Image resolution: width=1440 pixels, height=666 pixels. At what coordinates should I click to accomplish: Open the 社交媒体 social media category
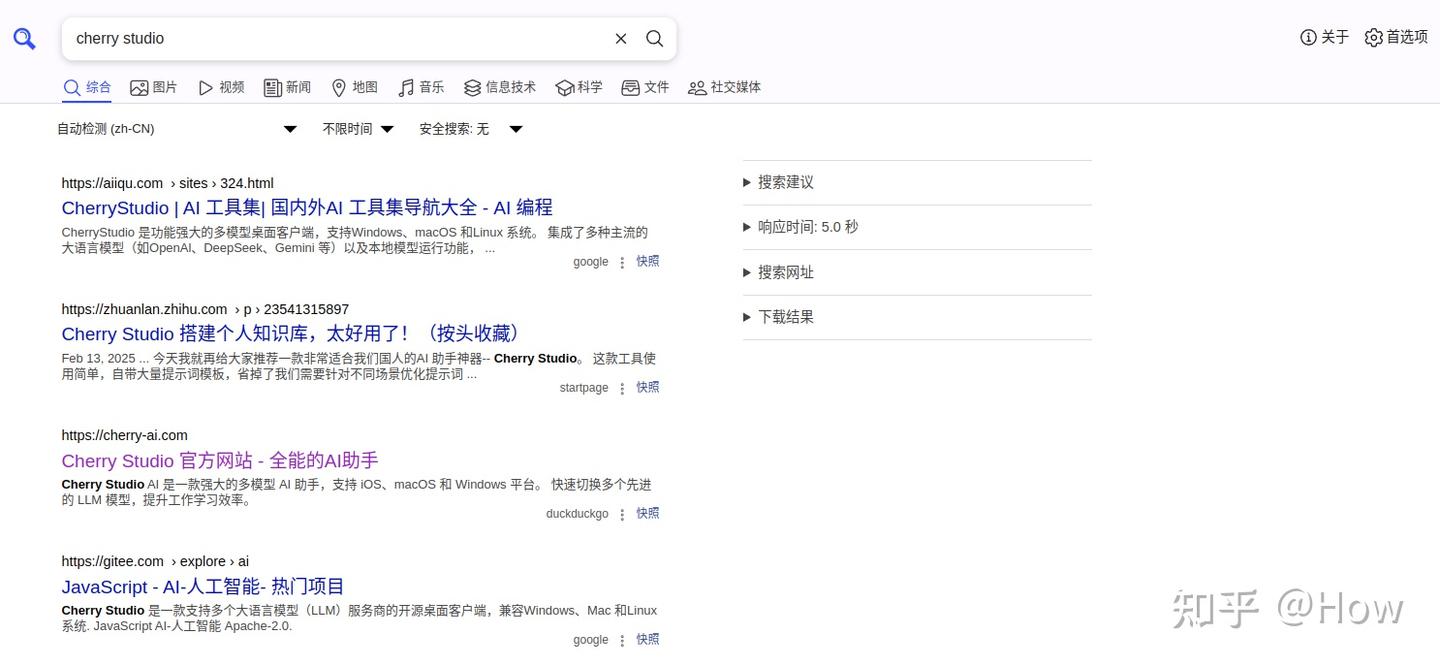724,87
